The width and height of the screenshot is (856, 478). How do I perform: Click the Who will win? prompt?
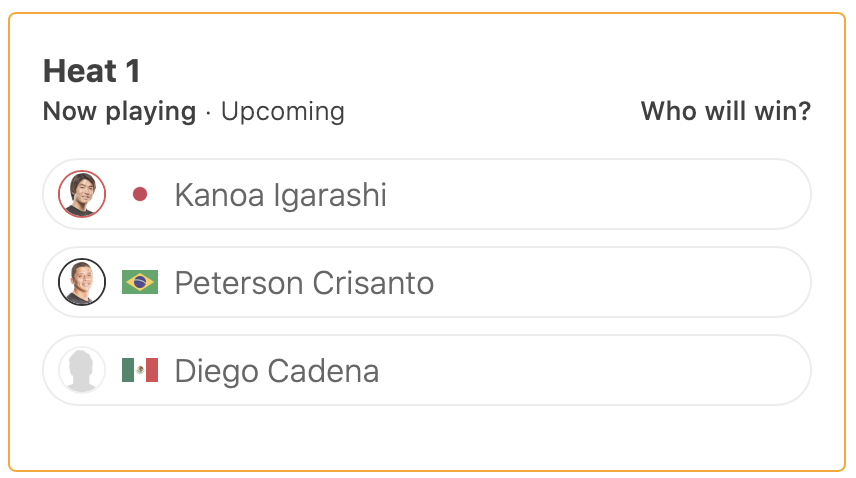pos(725,111)
